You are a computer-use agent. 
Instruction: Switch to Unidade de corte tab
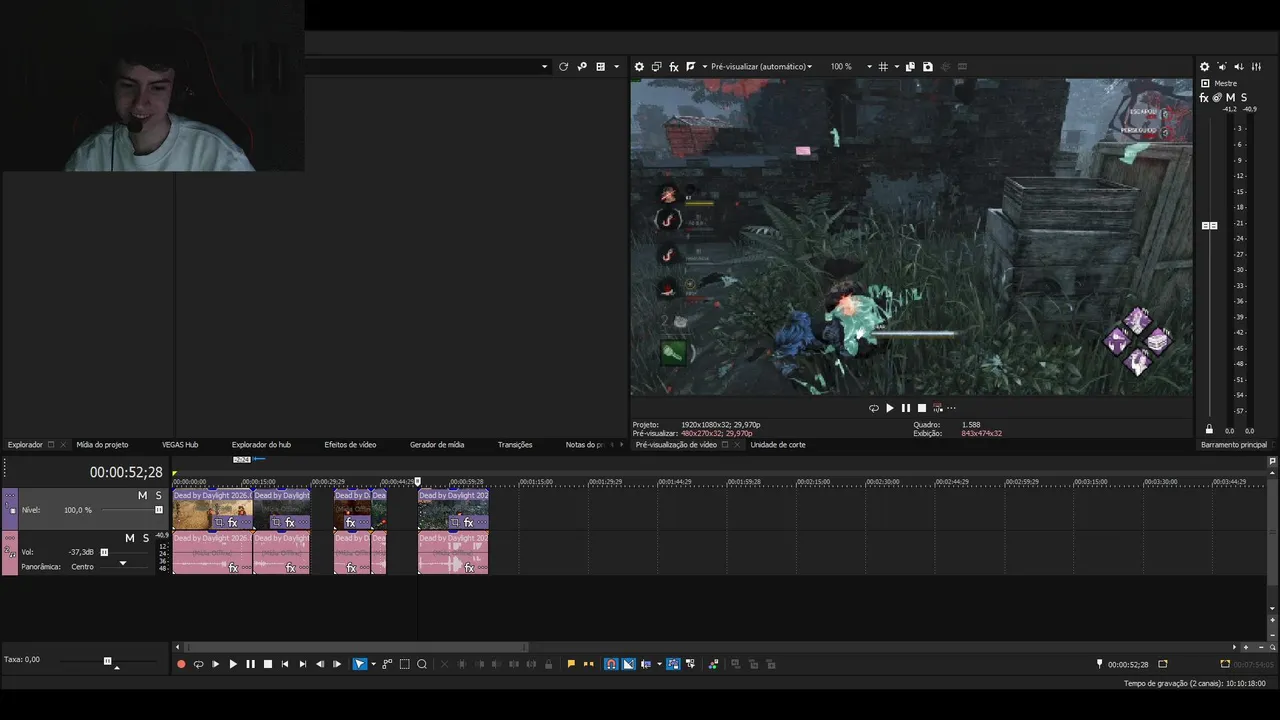pyautogui.click(x=778, y=445)
